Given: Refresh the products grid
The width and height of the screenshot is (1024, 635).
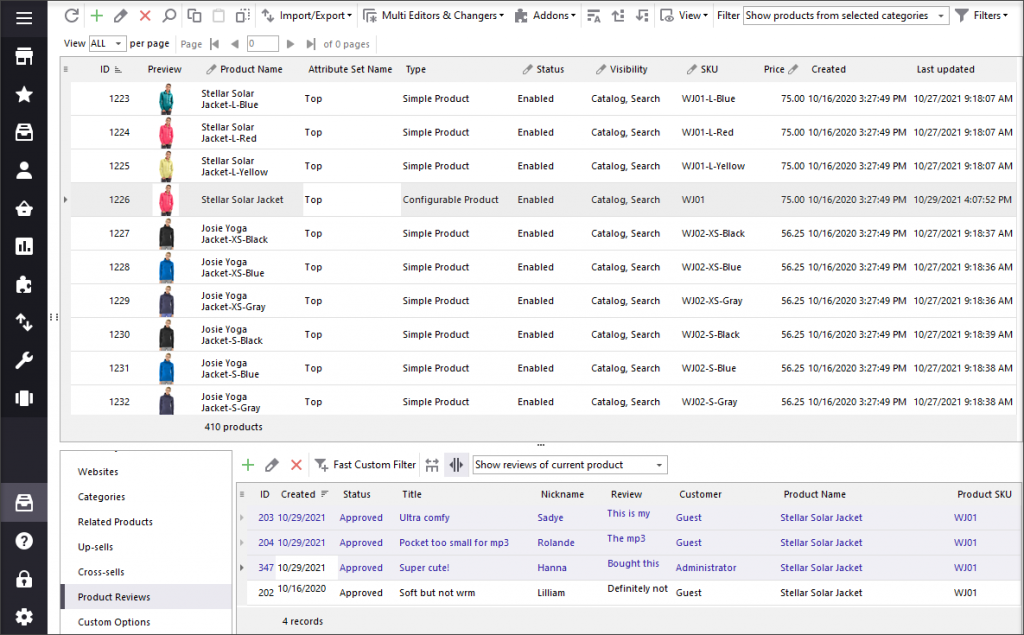Looking at the screenshot, I should click(x=72, y=16).
